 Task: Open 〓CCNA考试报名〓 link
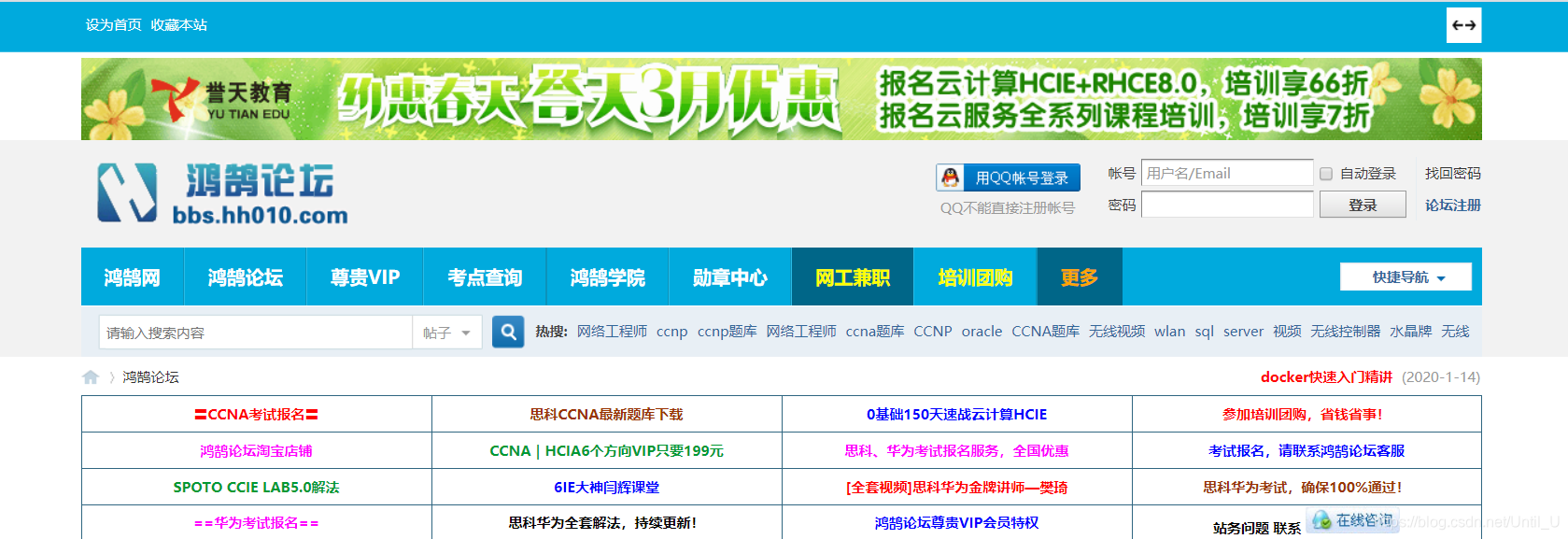257,415
